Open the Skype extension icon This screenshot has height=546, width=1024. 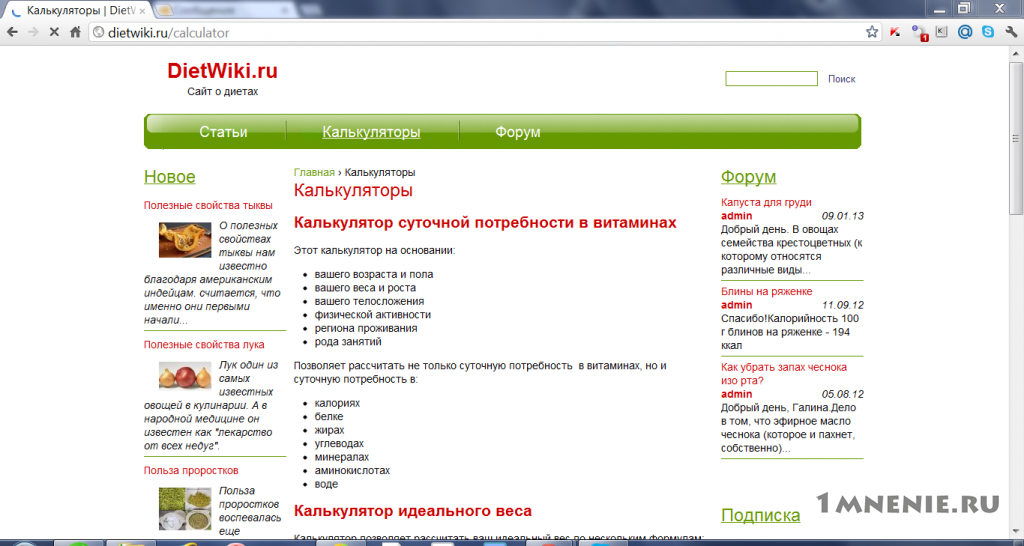[988, 31]
